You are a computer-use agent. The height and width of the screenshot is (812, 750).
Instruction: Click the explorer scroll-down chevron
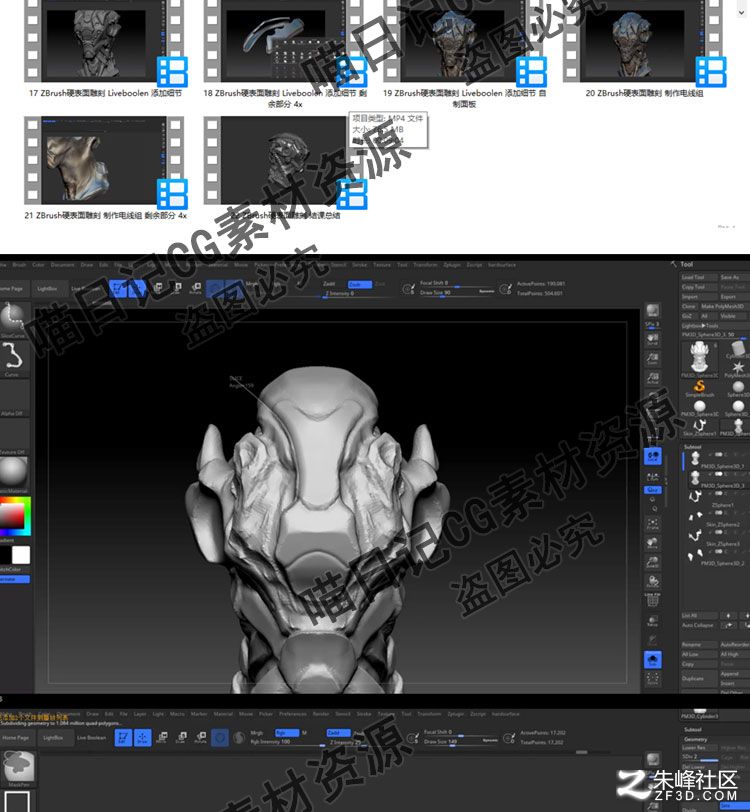pyautogui.click(x=741, y=12)
